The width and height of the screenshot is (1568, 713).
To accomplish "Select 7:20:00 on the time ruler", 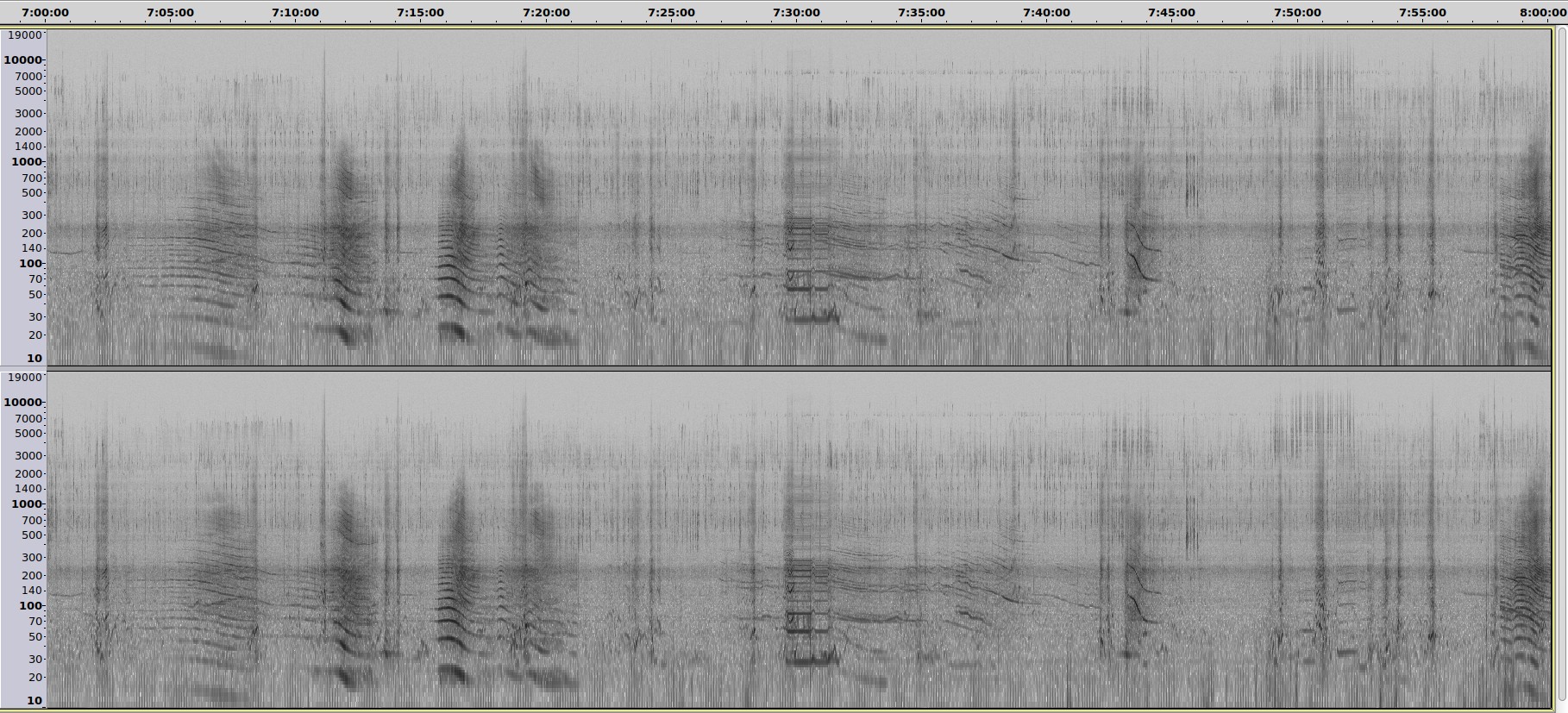I will (x=546, y=13).
